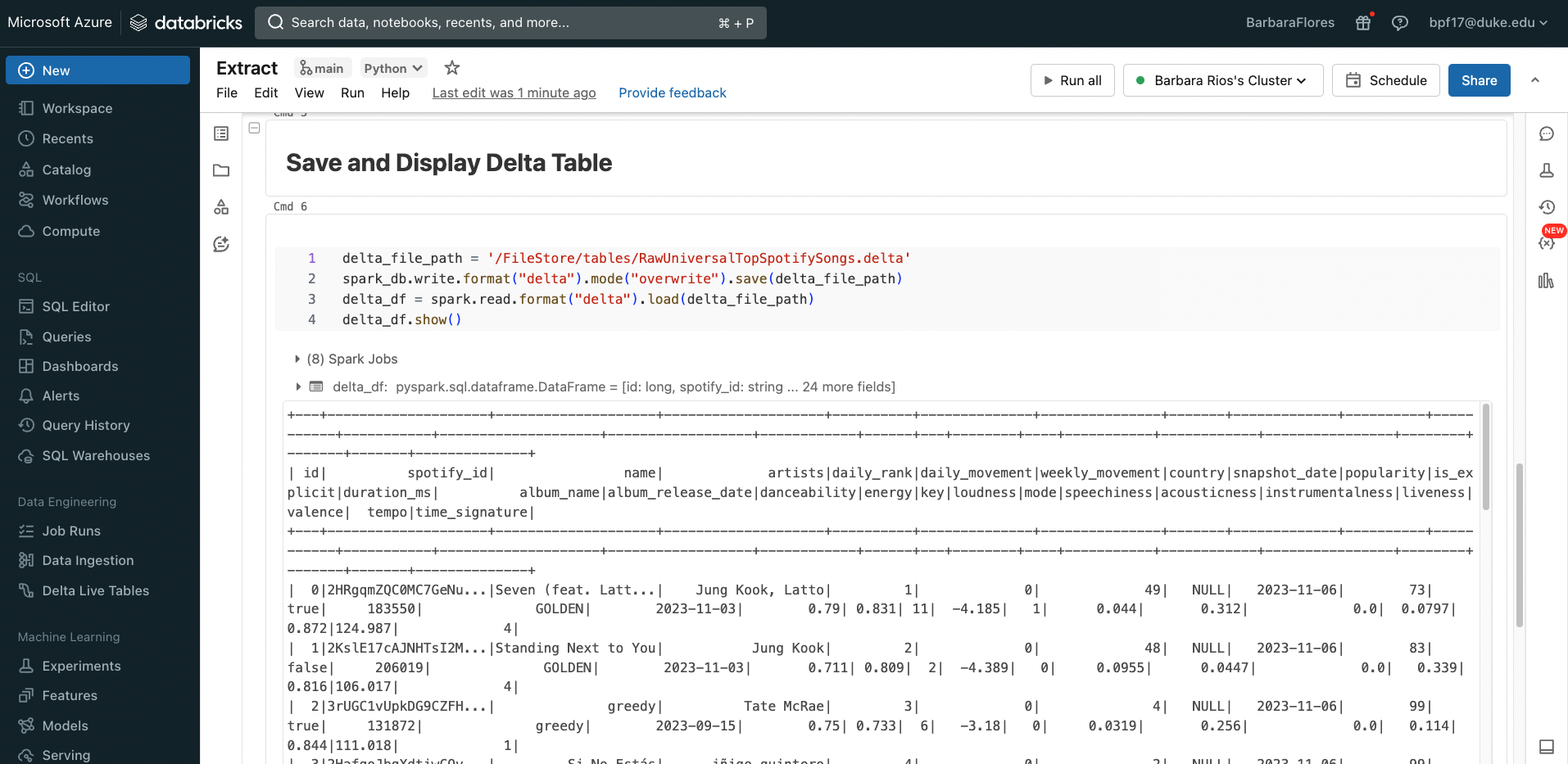This screenshot has height=764, width=1568.
Task: Open the View menu
Action: click(x=309, y=93)
